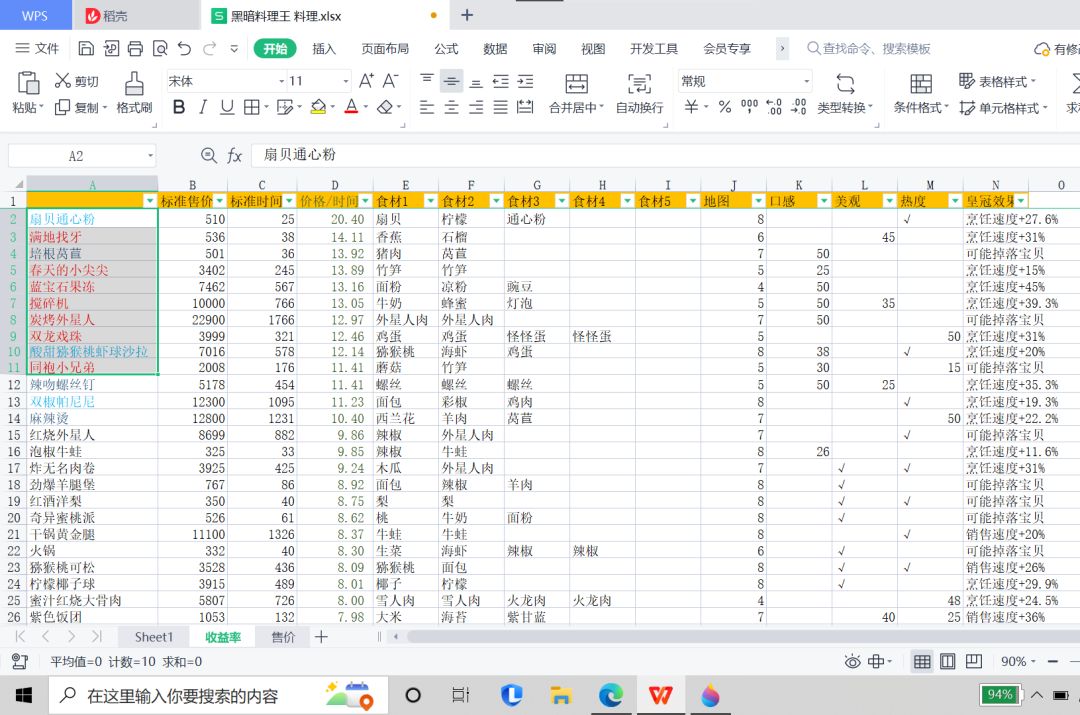
Task: Click the Increase Font Size icon
Action: (x=366, y=81)
